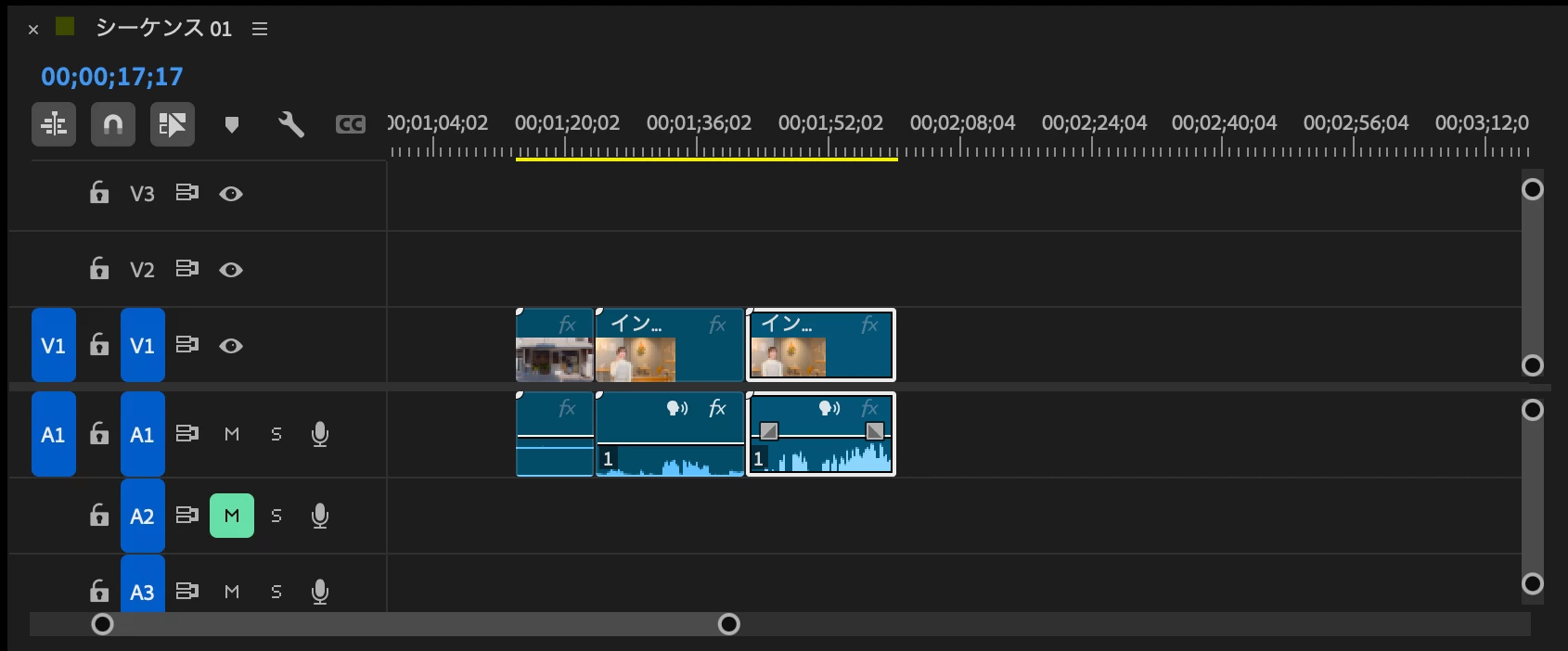Toggle V1 track targeting button
Screen dimensions: 1568x651
143,345
